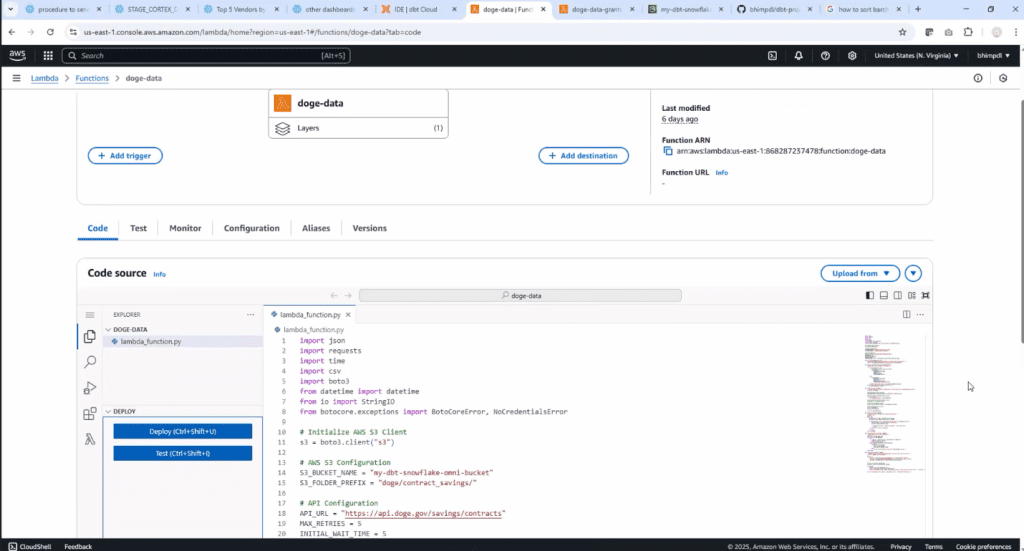Go to Functions breadcrumb link
This screenshot has height=551, width=1024.
tap(92, 78)
